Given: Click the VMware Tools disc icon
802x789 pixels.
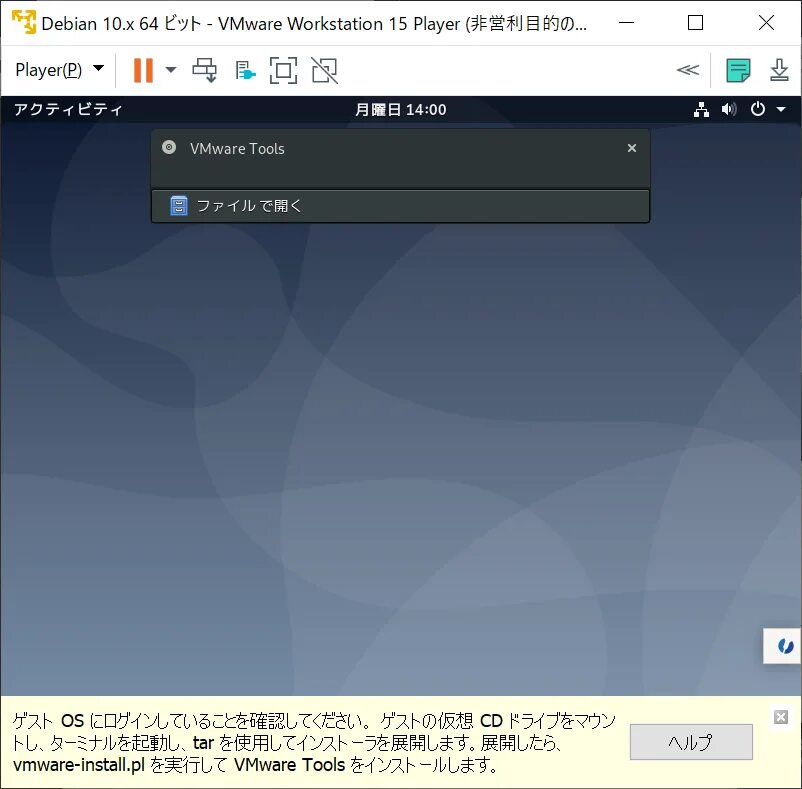Looking at the screenshot, I should (169, 147).
